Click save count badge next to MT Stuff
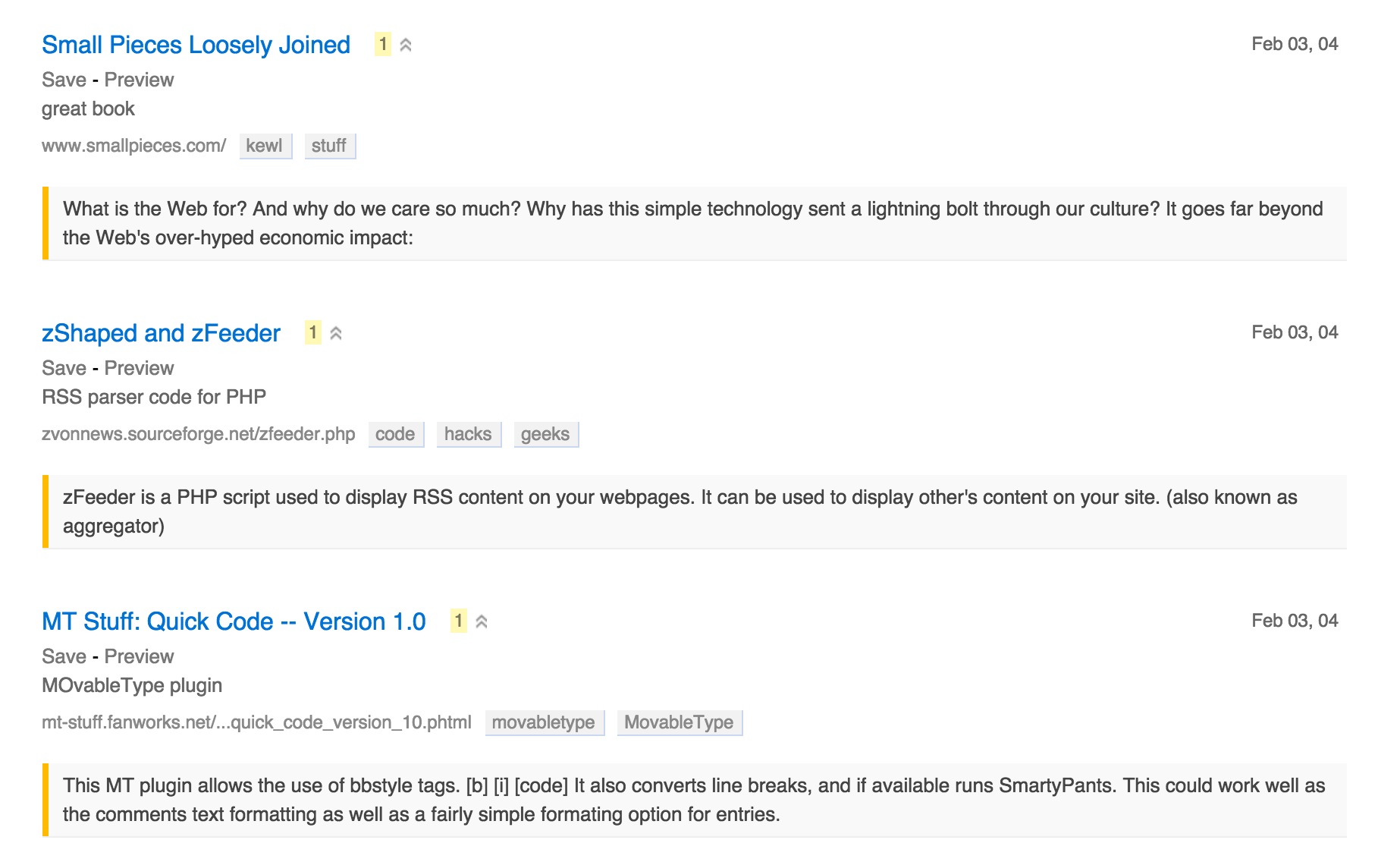 (x=458, y=621)
